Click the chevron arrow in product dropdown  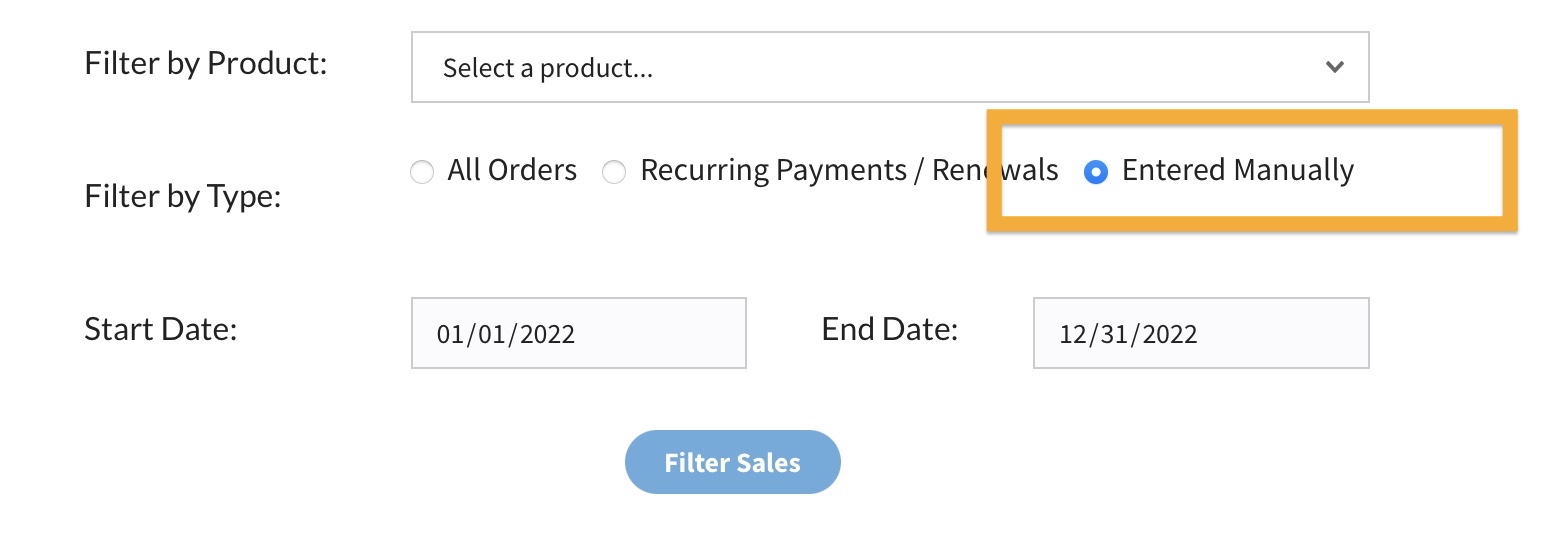click(x=1333, y=67)
